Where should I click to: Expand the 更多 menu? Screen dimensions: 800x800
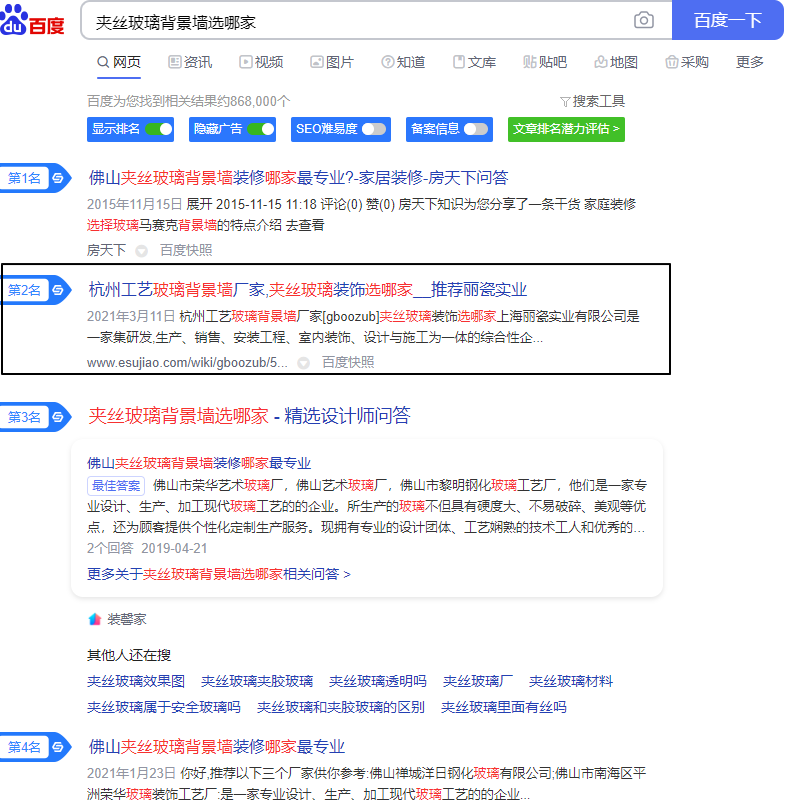(749, 62)
